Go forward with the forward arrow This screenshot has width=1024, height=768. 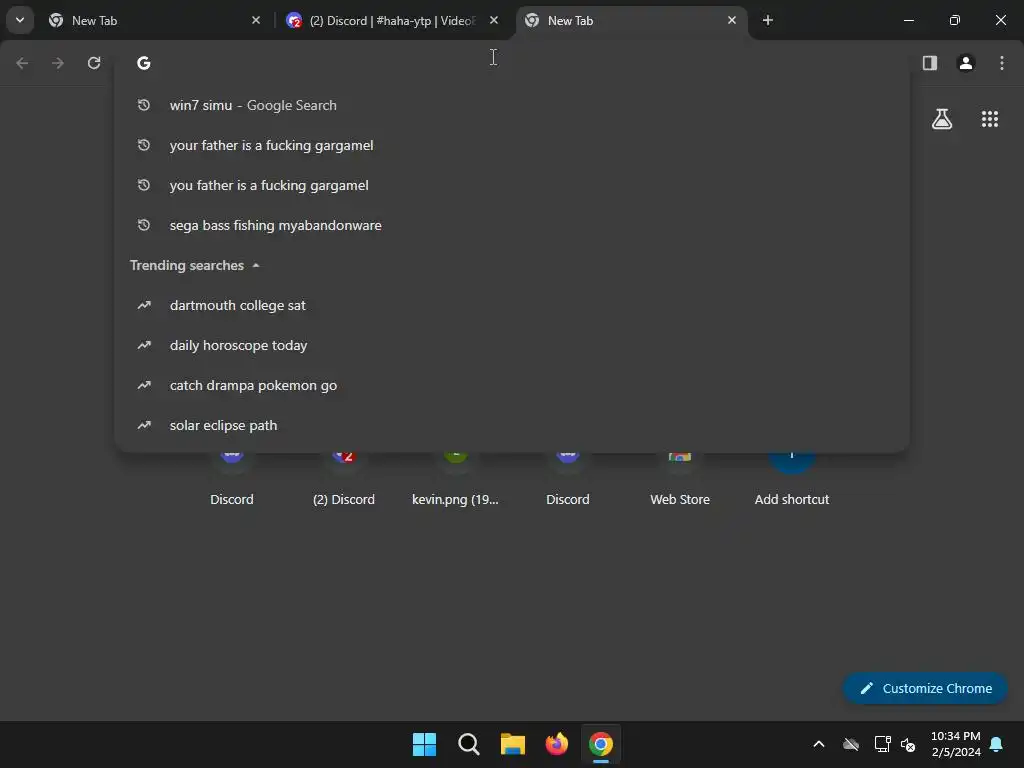tap(58, 63)
